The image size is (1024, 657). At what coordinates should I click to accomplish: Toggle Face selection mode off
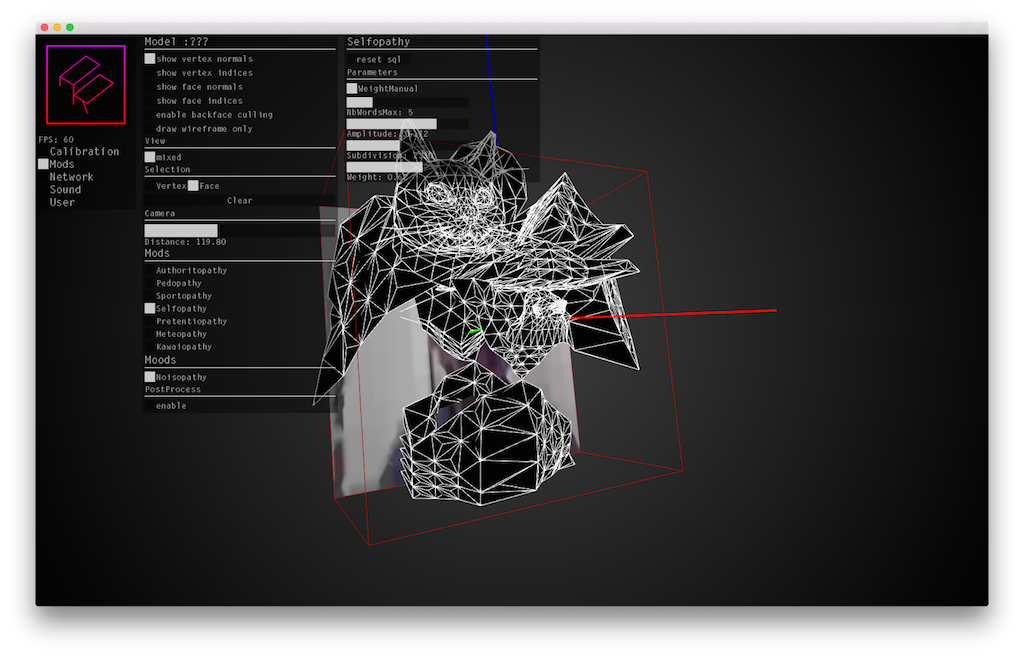192,185
